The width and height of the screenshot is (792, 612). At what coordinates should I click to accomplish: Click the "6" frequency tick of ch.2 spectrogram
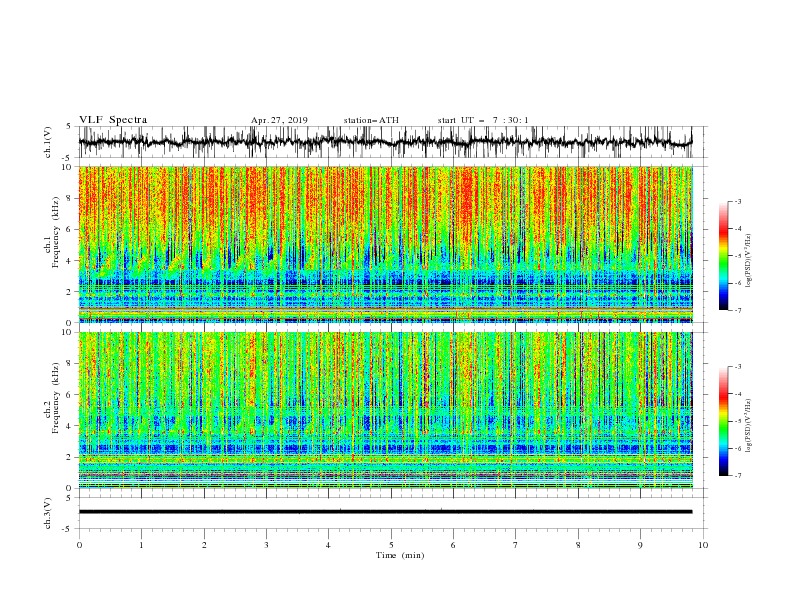pos(71,395)
